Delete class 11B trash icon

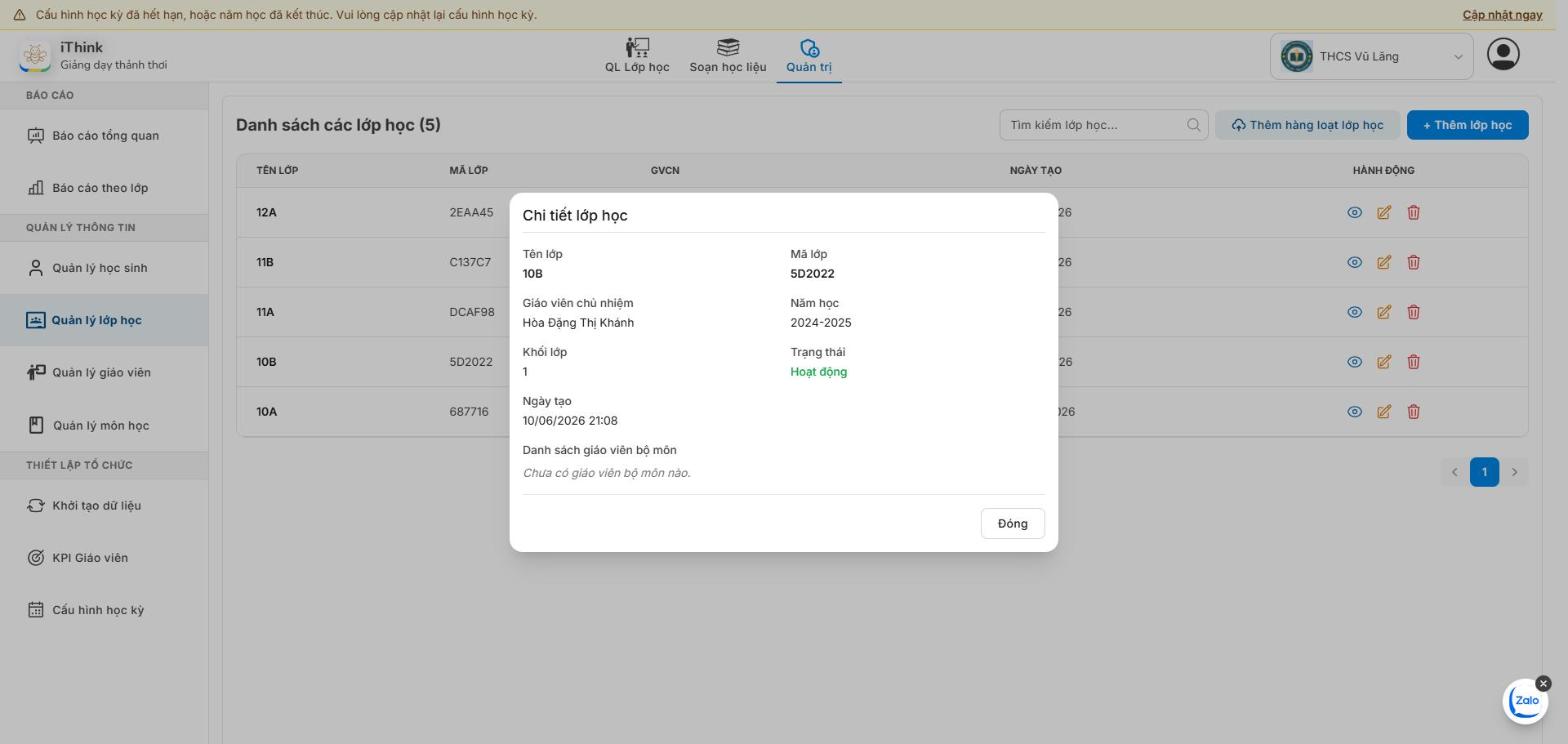[1413, 262]
